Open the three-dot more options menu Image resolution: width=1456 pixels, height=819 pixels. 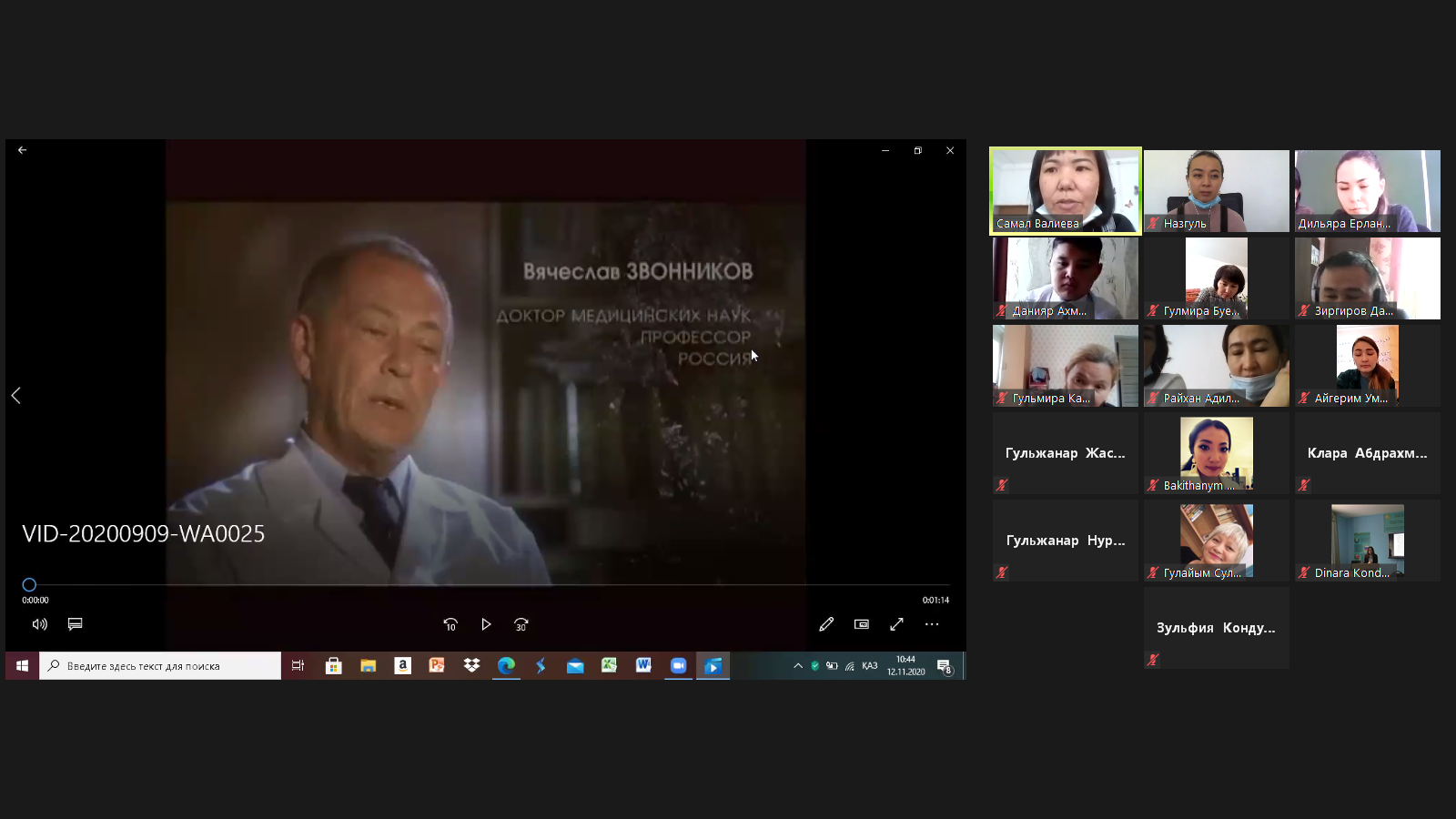[x=932, y=624]
